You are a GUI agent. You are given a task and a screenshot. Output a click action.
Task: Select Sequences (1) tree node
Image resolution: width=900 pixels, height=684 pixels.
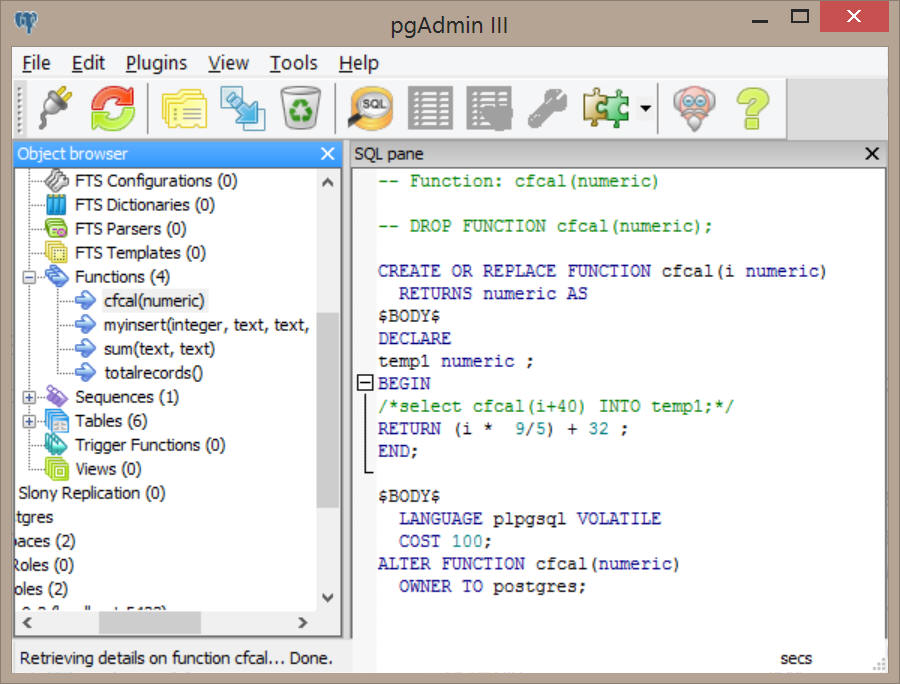pos(127,397)
